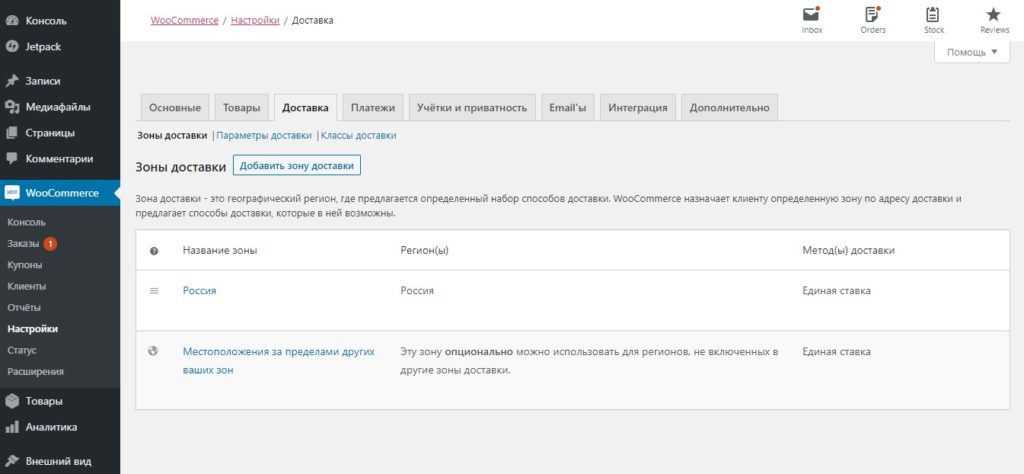Click the Записи pin icon
Image resolution: width=1024 pixels, height=474 pixels.
click(11, 81)
